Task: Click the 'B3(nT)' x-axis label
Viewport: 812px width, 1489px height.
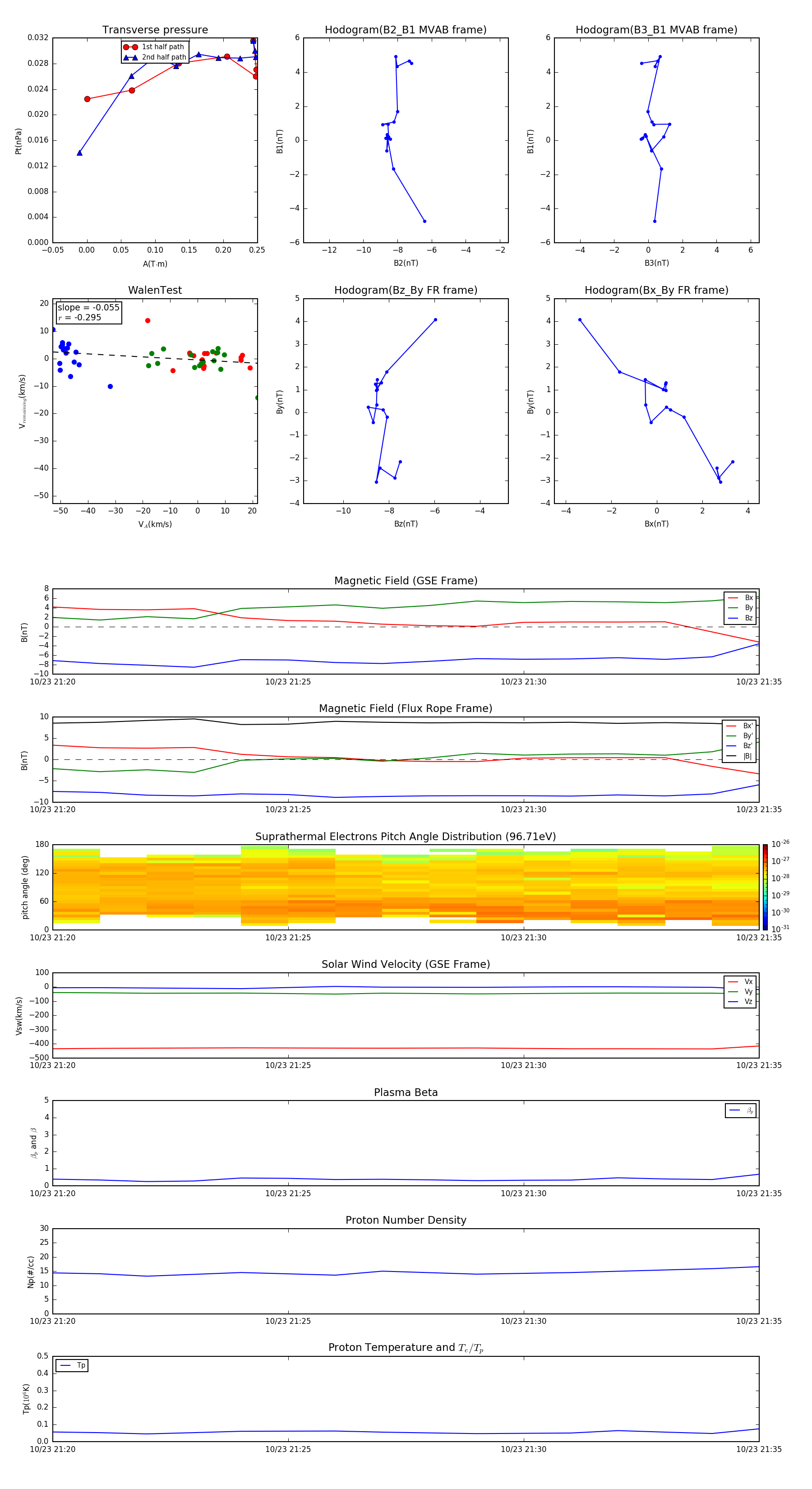Action: pos(656,263)
